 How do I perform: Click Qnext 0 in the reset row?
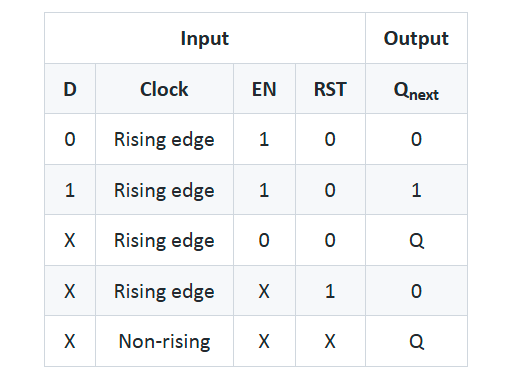coord(416,291)
